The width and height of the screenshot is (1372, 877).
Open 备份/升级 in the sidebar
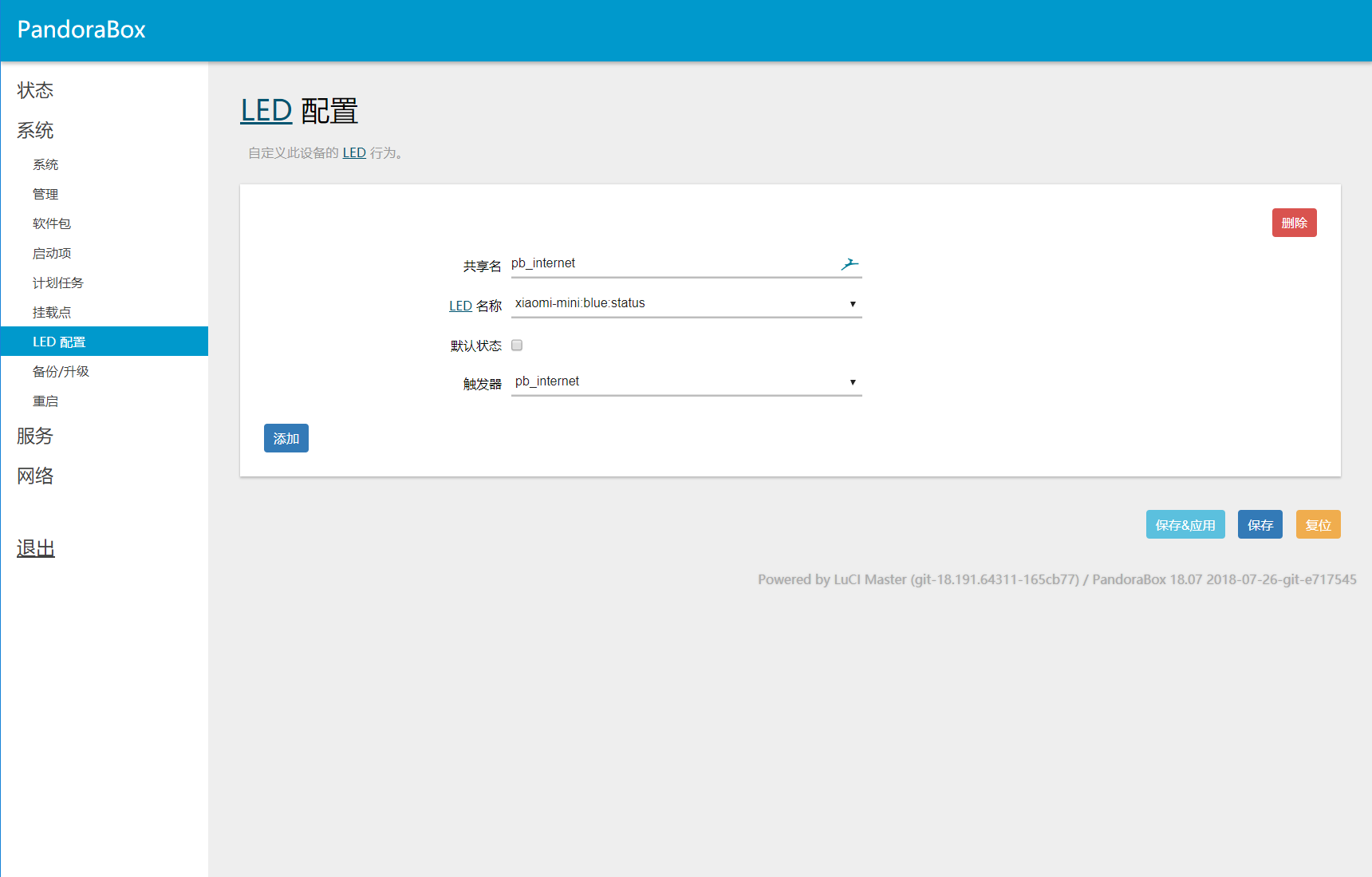(61, 371)
